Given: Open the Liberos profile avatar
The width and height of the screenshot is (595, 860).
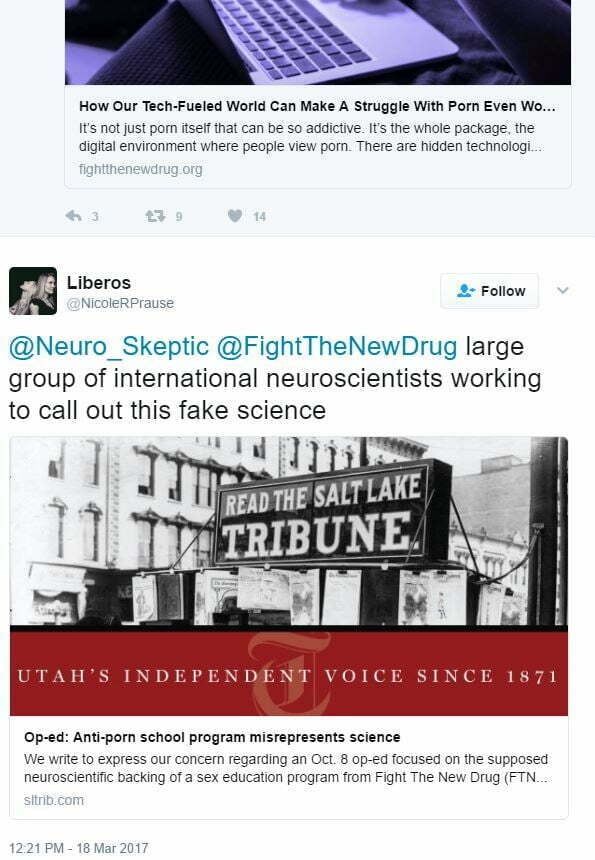Looking at the screenshot, I should [x=33, y=291].
